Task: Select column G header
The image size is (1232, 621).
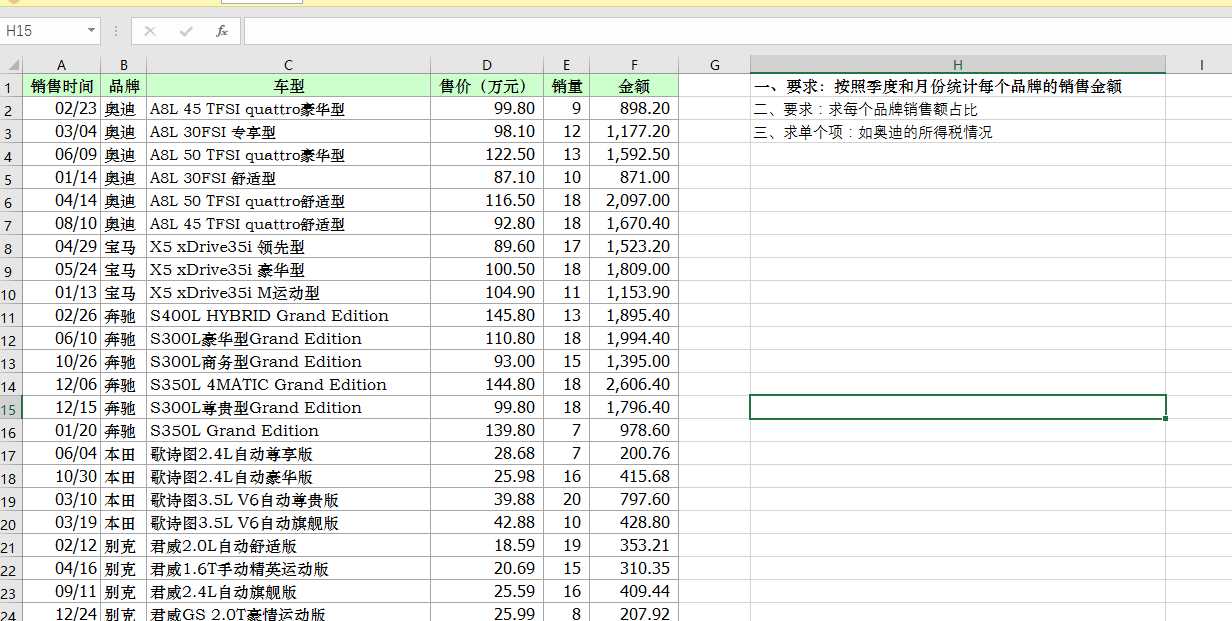Action: (x=714, y=65)
